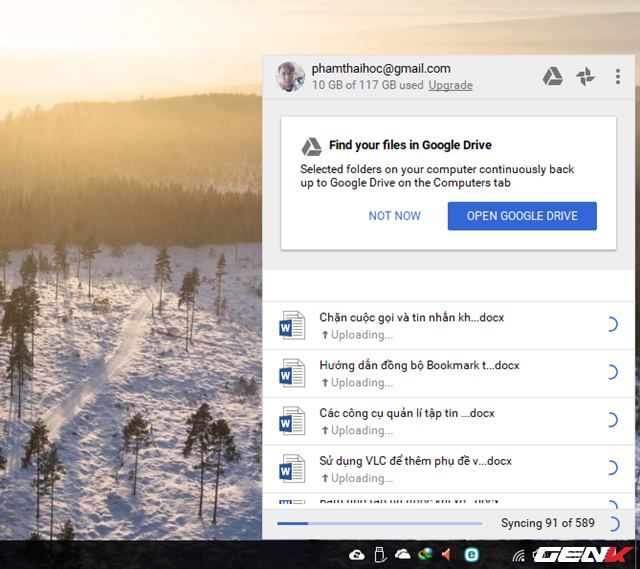Click Word icon of Chặn cuộc gọi file
640x569 pixels.
pos(292,325)
